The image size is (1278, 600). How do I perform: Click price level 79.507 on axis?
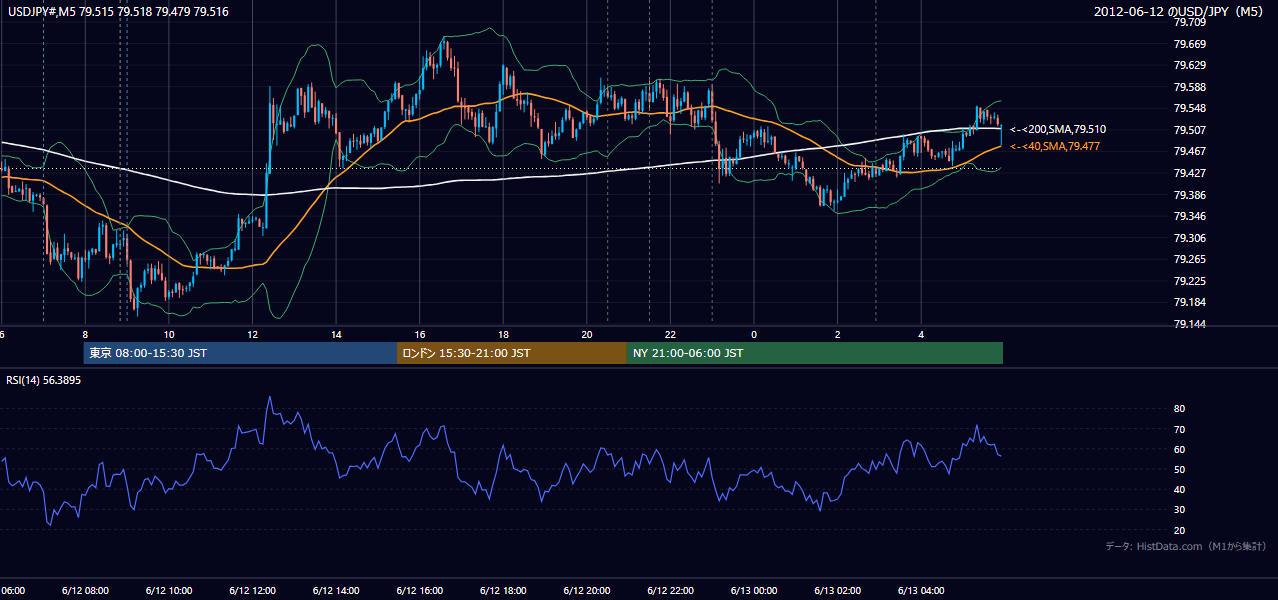coord(1190,130)
